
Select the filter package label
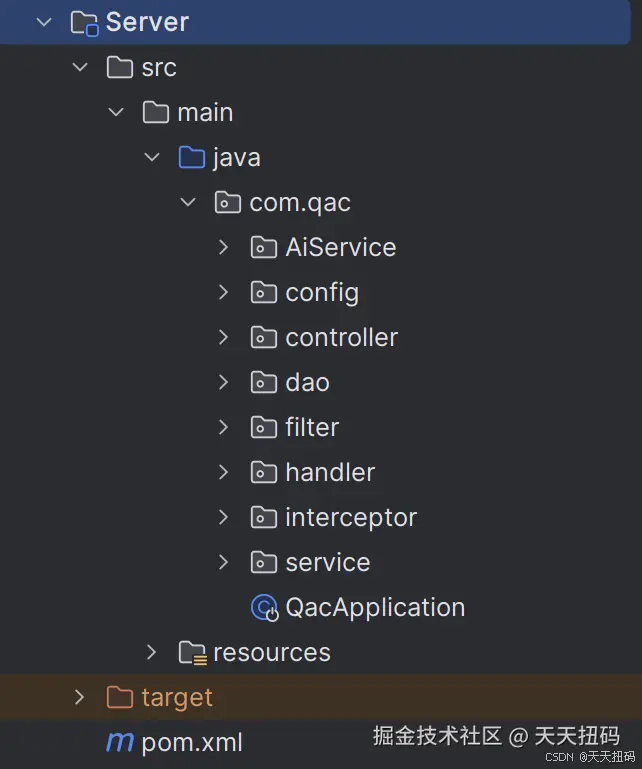tap(312, 428)
